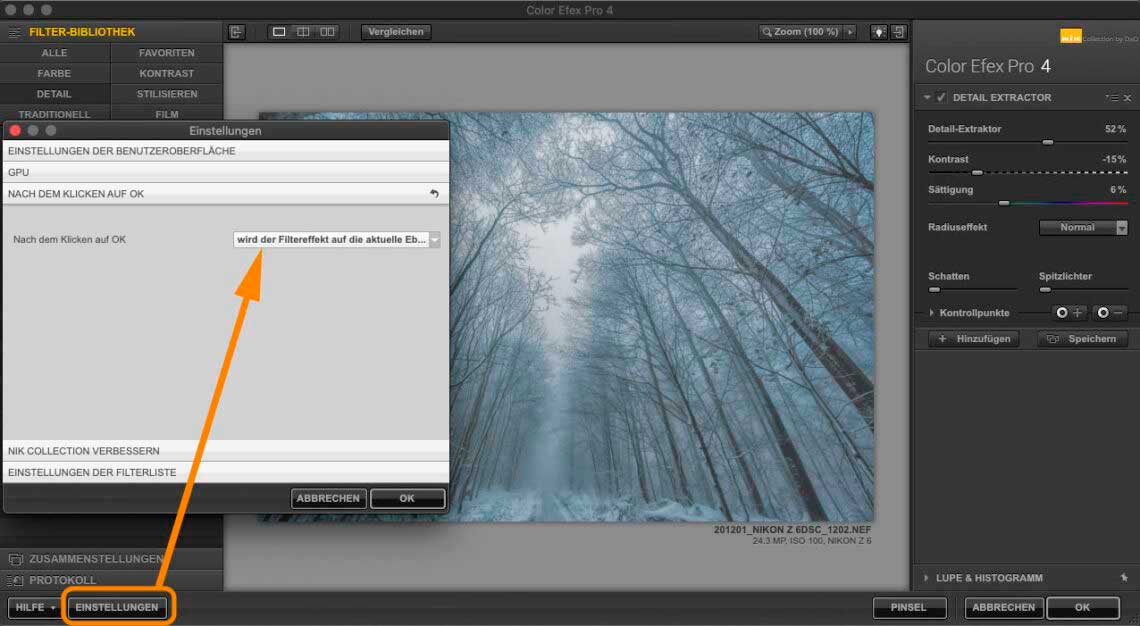The height and width of the screenshot is (626, 1140).
Task: Expand the Kontrollpunkte section
Action: click(931, 313)
